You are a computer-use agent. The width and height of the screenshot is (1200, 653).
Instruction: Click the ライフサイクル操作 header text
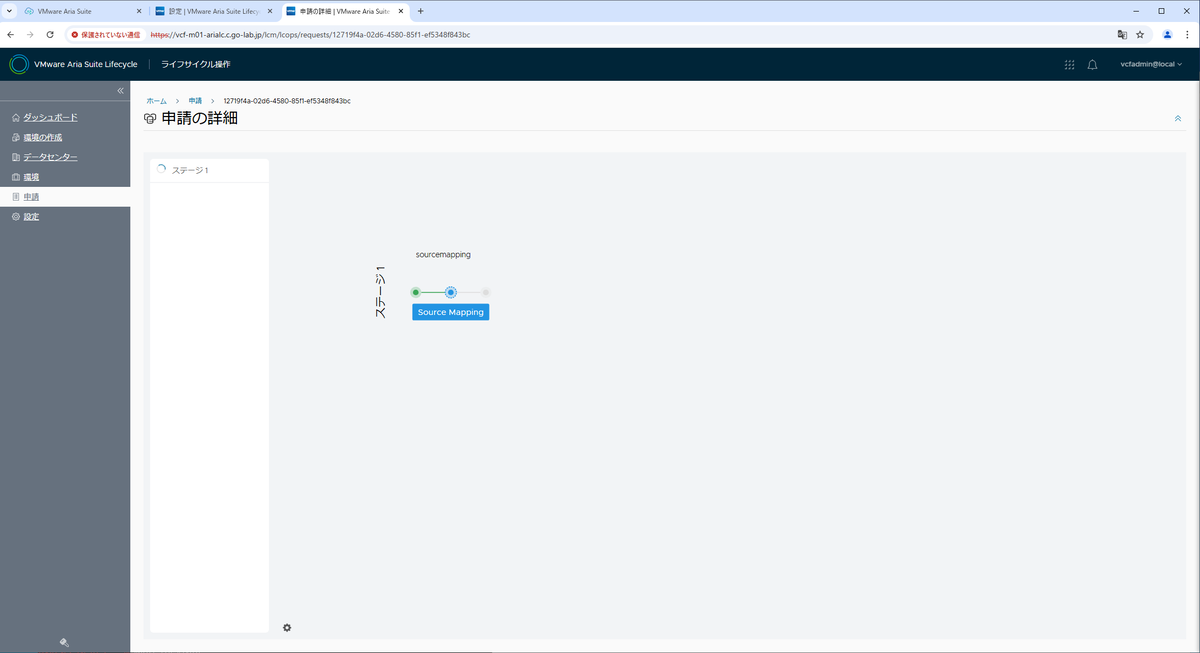[x=196, y=64]
